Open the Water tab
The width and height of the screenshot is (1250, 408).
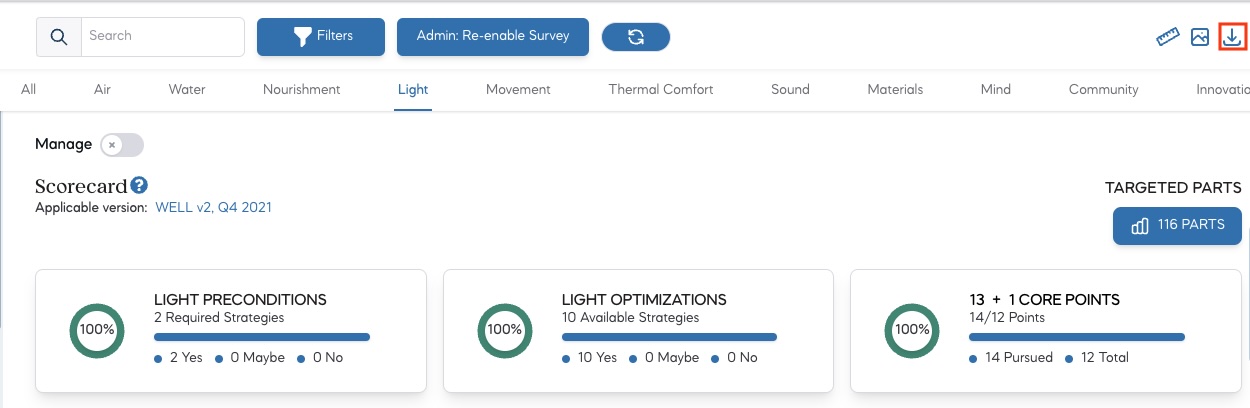[x=187, y=89]
